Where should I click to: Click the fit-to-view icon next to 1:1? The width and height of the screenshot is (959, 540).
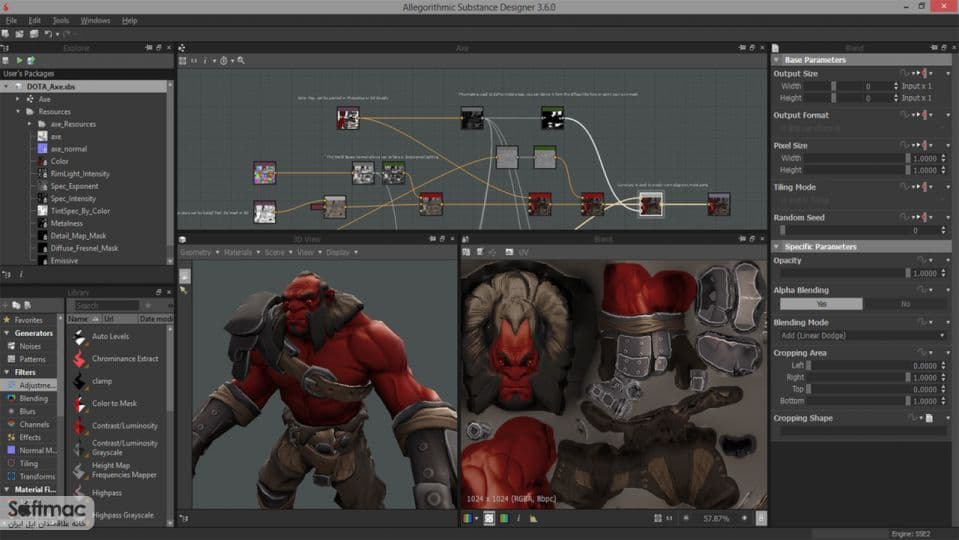(657, 519)
